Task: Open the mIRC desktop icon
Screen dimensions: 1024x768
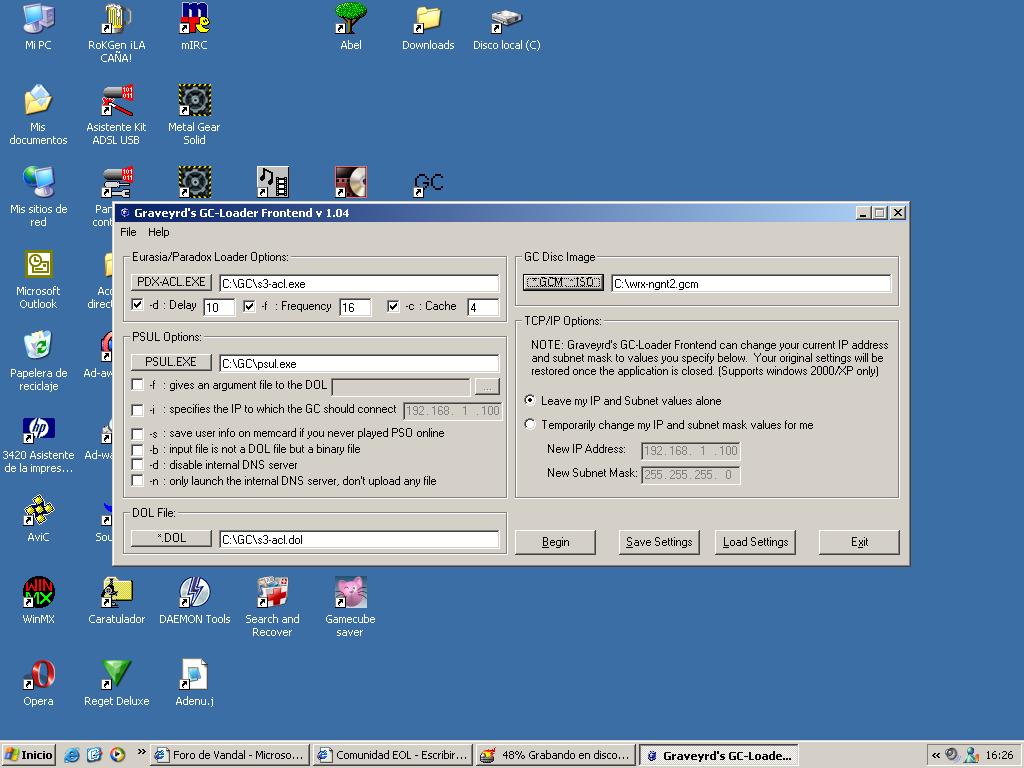Action: click(194, 20)
